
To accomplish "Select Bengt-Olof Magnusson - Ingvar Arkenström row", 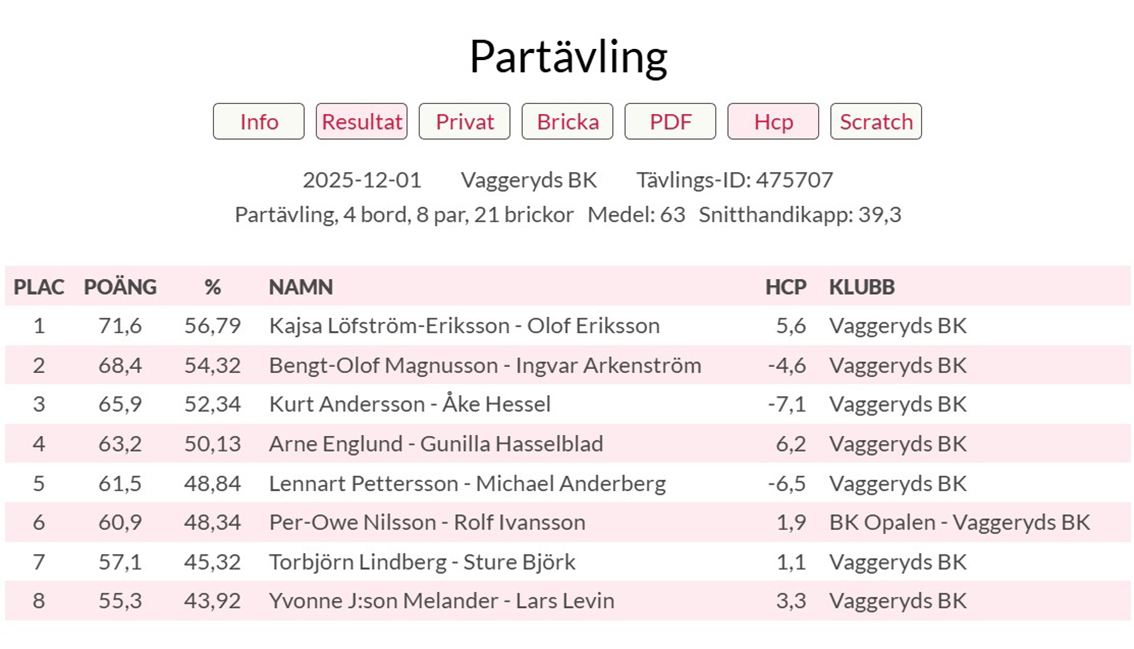I will click(485, 365).
